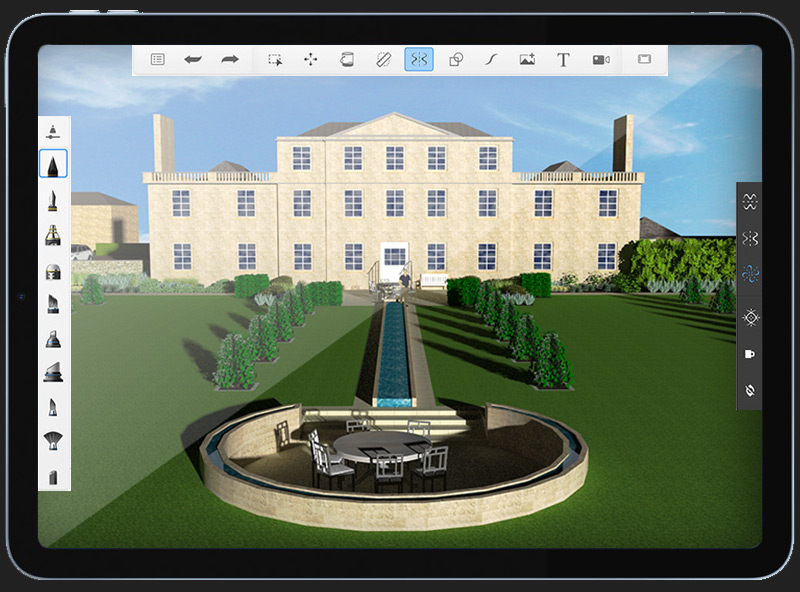This screenshot has width=800, height=592.
Task: Click the full screen rectangle icon
Action: tap(644, 60)
